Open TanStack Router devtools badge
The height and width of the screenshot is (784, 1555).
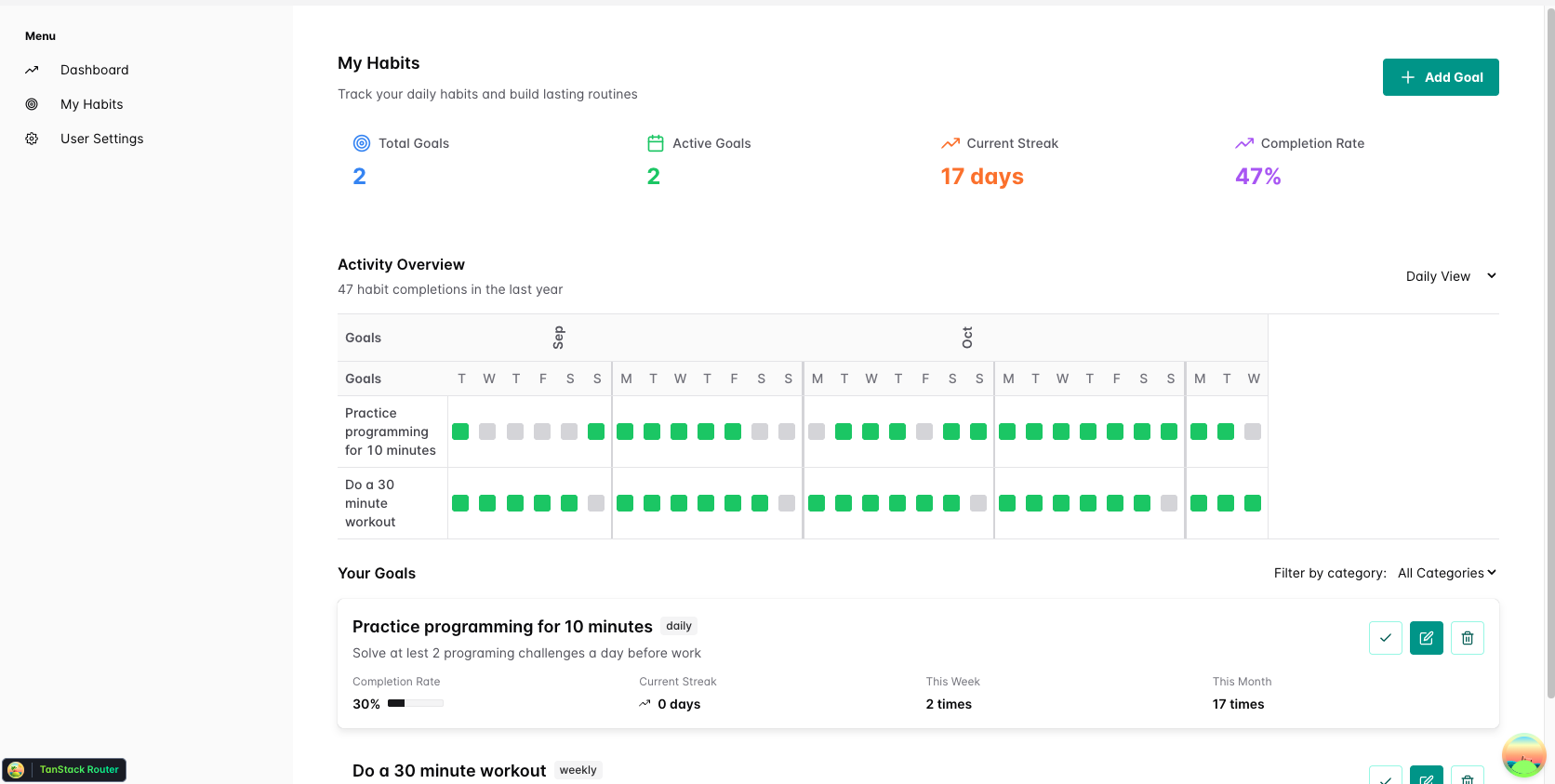pyautogui.click(x=64, y=770)
